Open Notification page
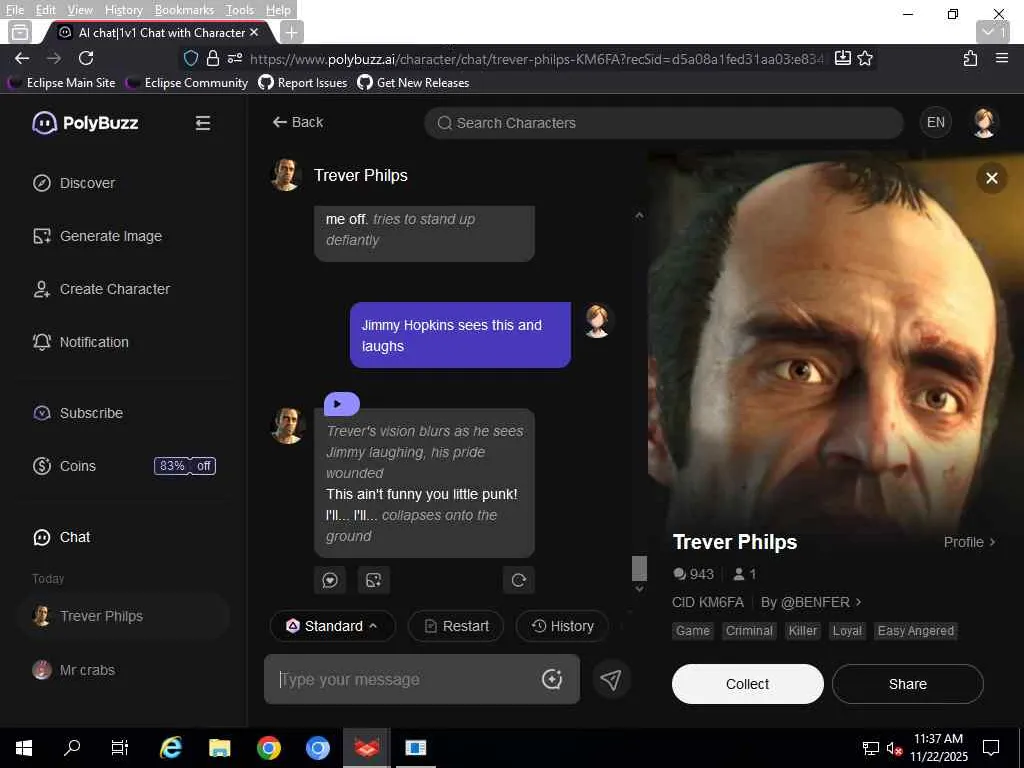 pyautogui.click(x=80, y=342)
